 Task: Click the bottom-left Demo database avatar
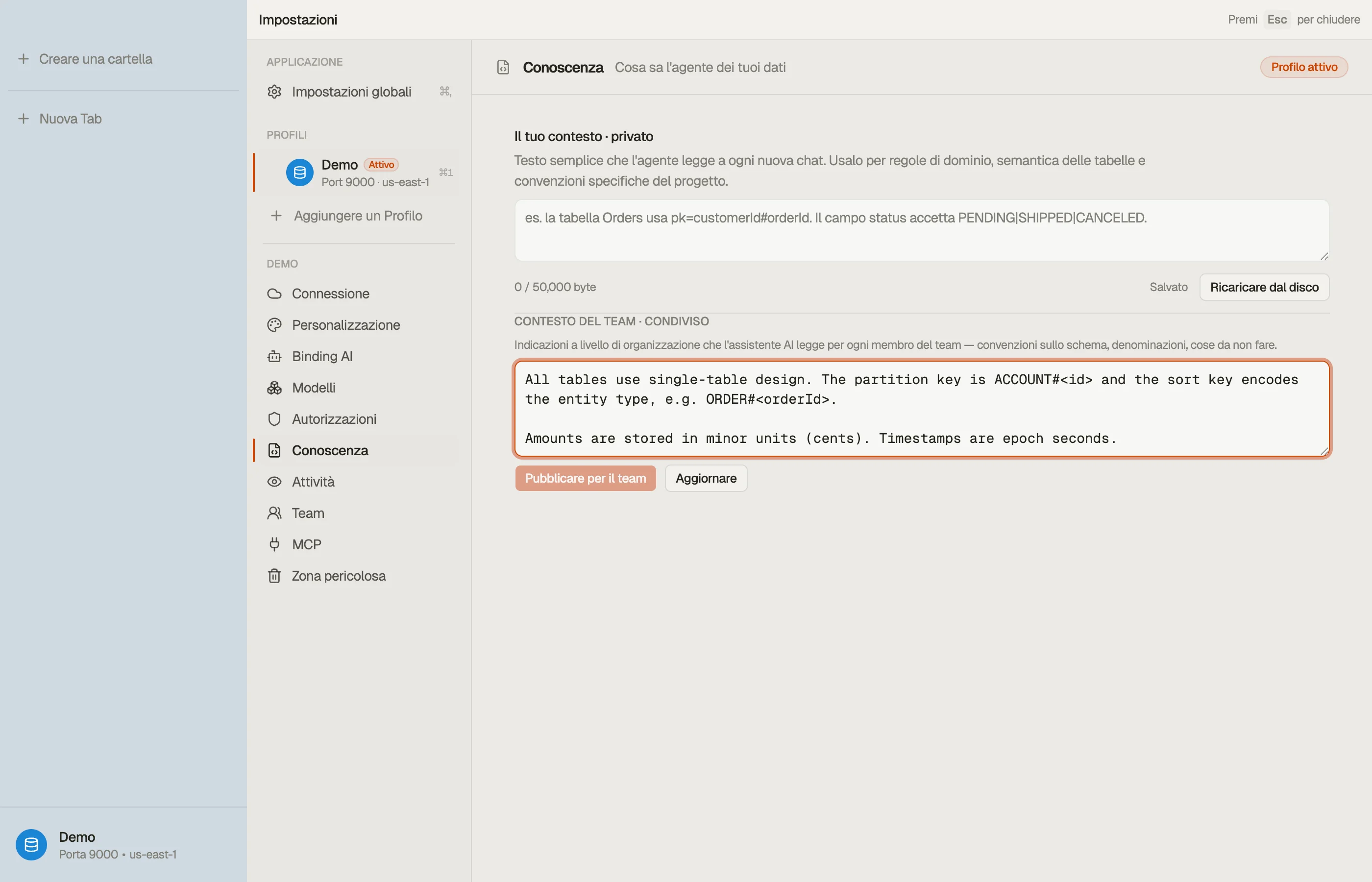click(x=31, y=845)
